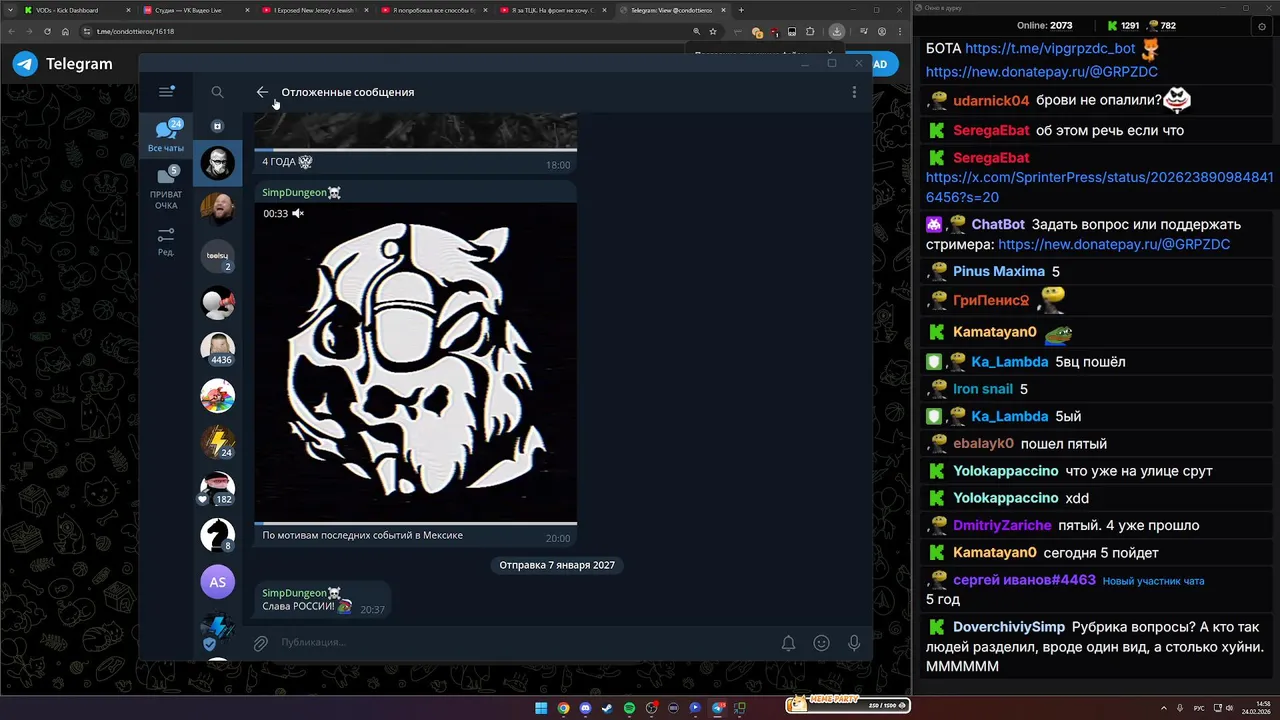Open the browser profile icon
This screenshot has height=720, width=1280.
[x=882, y=31]
